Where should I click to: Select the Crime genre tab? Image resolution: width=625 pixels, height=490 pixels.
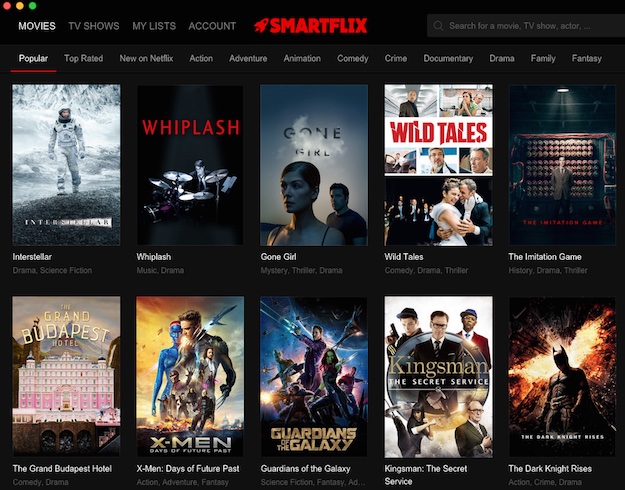click(x=396, y=59)
